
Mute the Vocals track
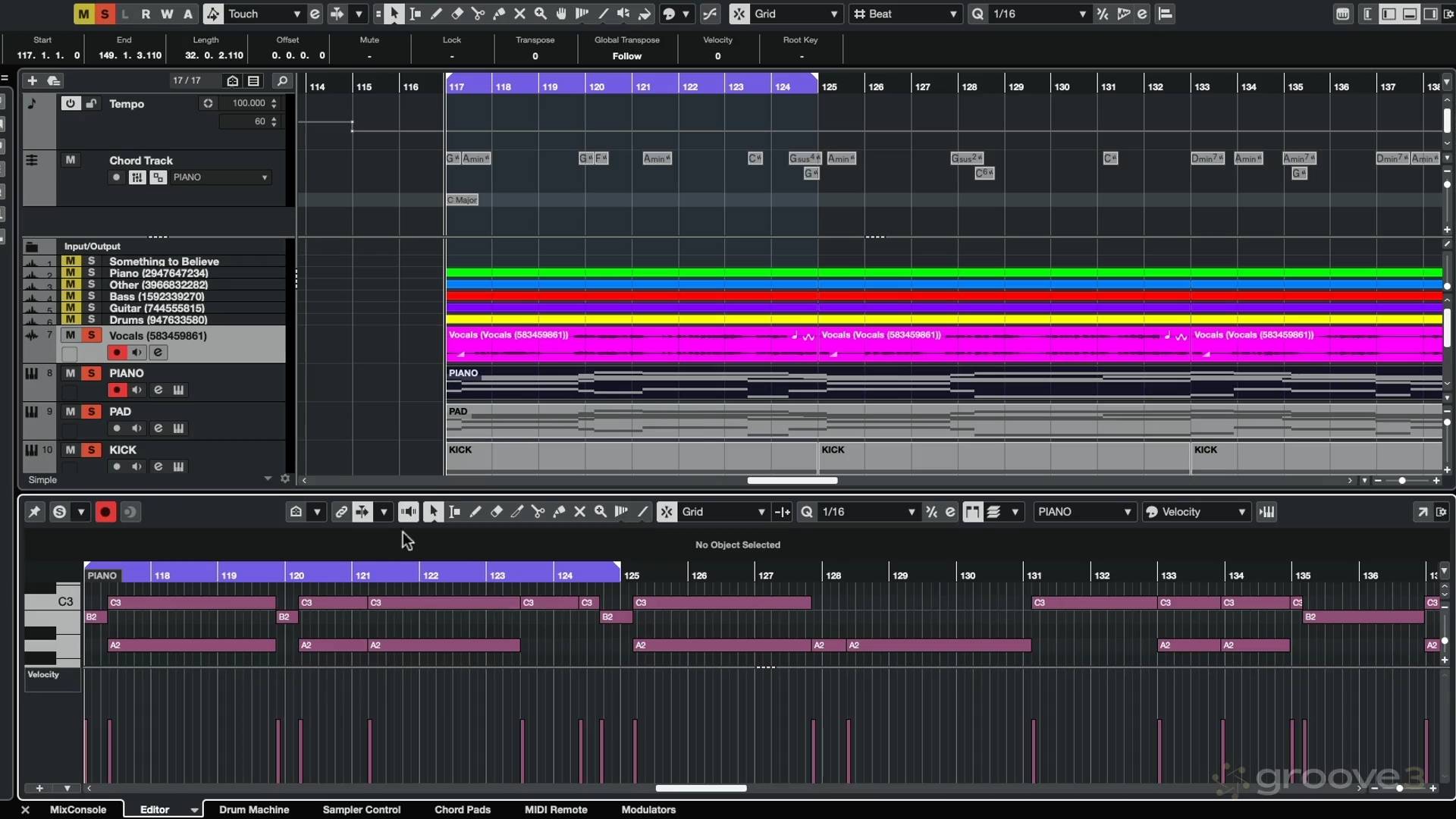click(x=70, y=335)
